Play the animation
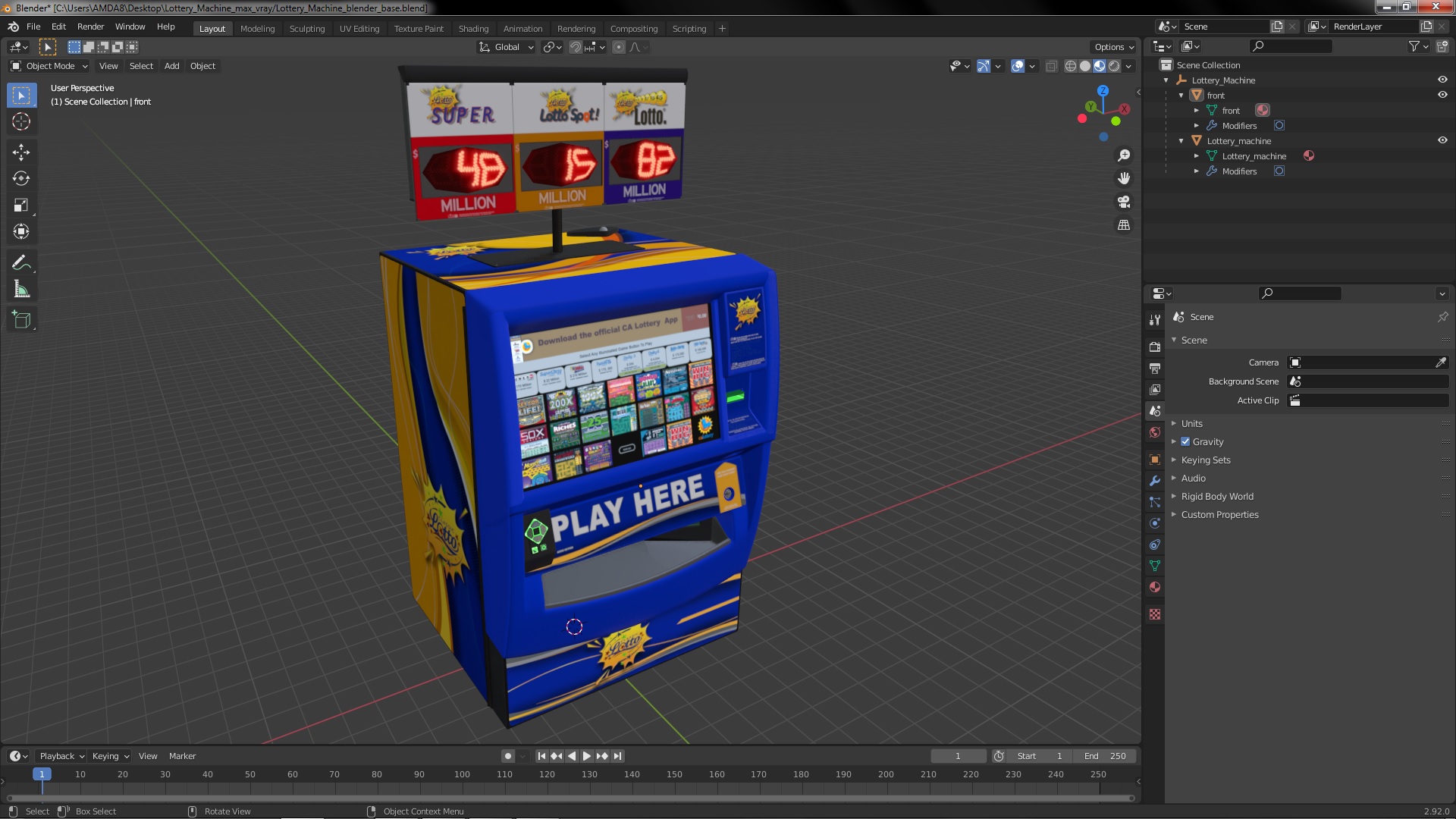This screenshot has width=1456, height=819. point(587,756)
